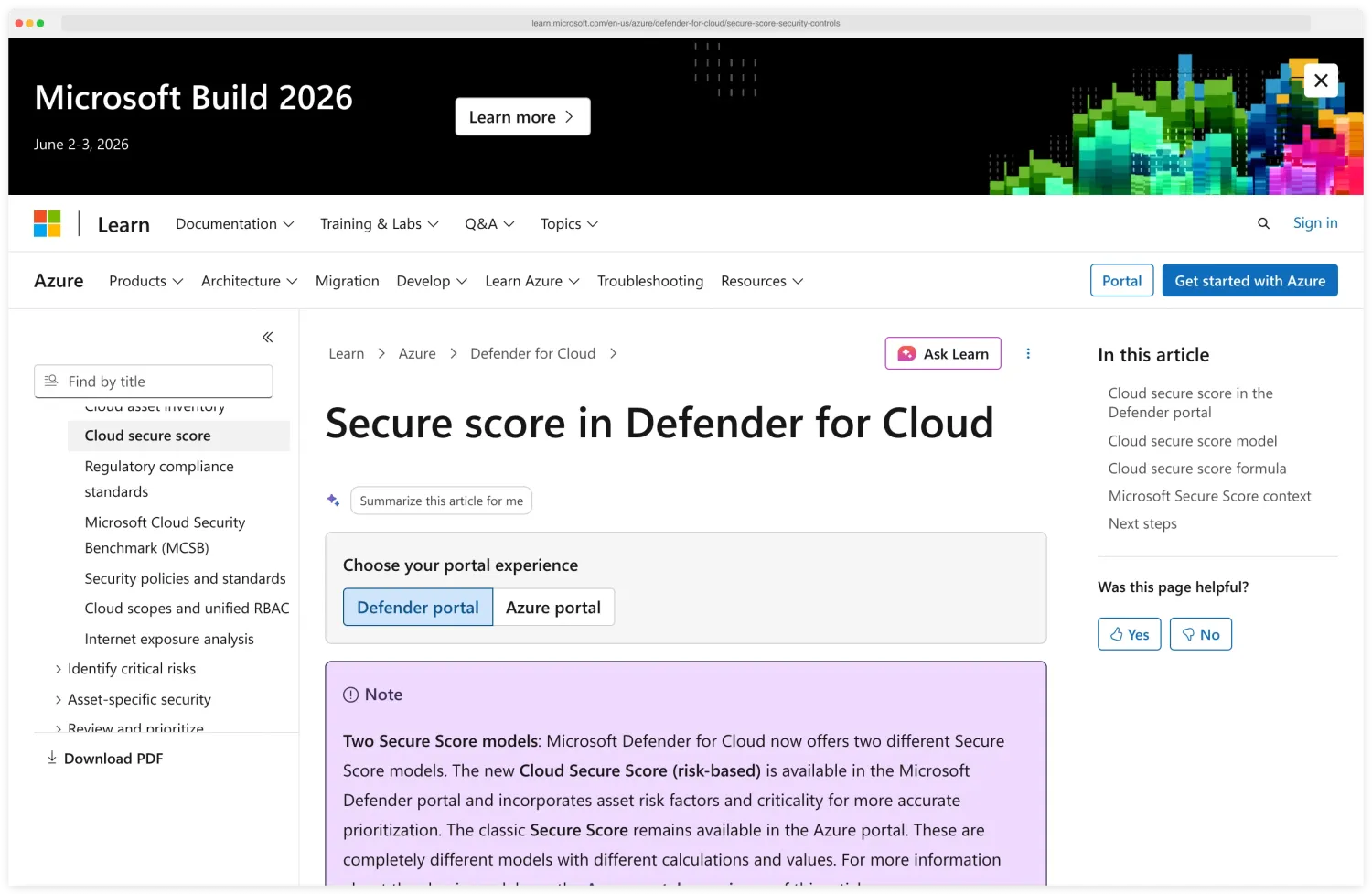This screenshot has height=894, width=1372.
Task: Open the search magnifier icon
Action: coord(1263,223)
